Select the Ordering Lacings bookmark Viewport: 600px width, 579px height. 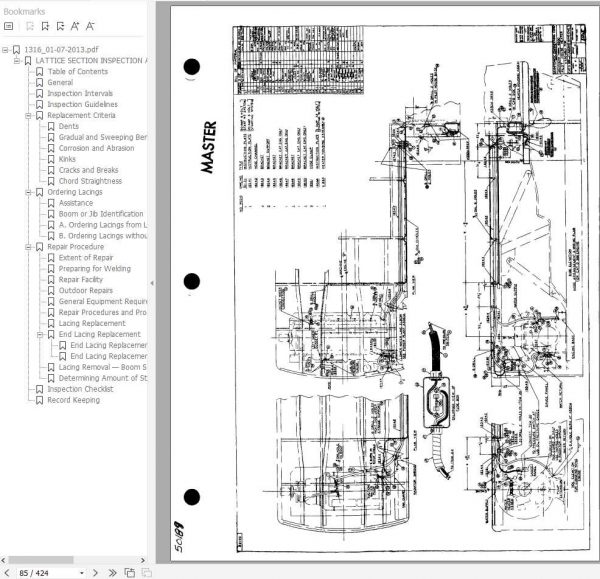[75, 192]
